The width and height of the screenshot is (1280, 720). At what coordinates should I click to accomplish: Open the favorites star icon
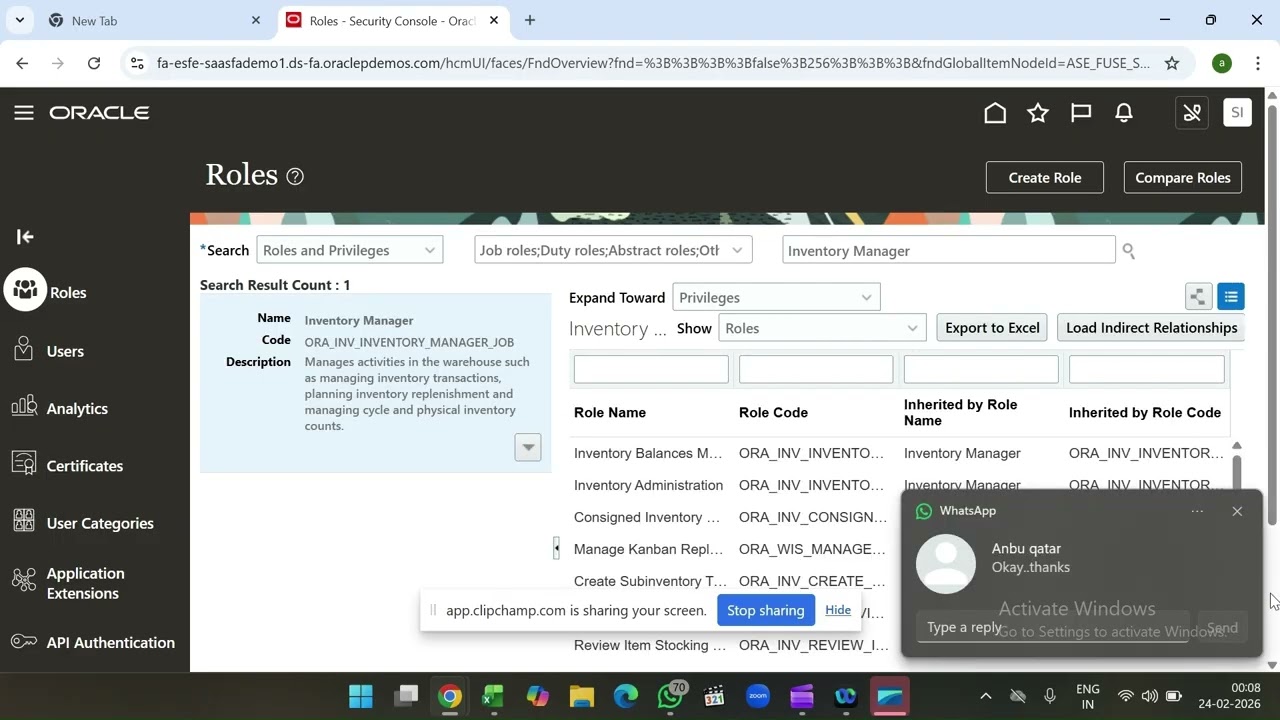[1038, 113]
